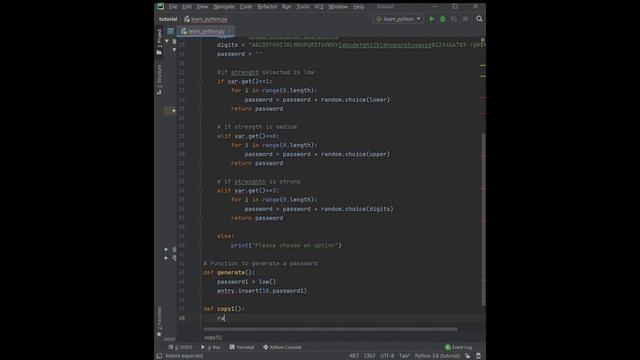Open the Structure tool window sidebar tab

point(159,79)
